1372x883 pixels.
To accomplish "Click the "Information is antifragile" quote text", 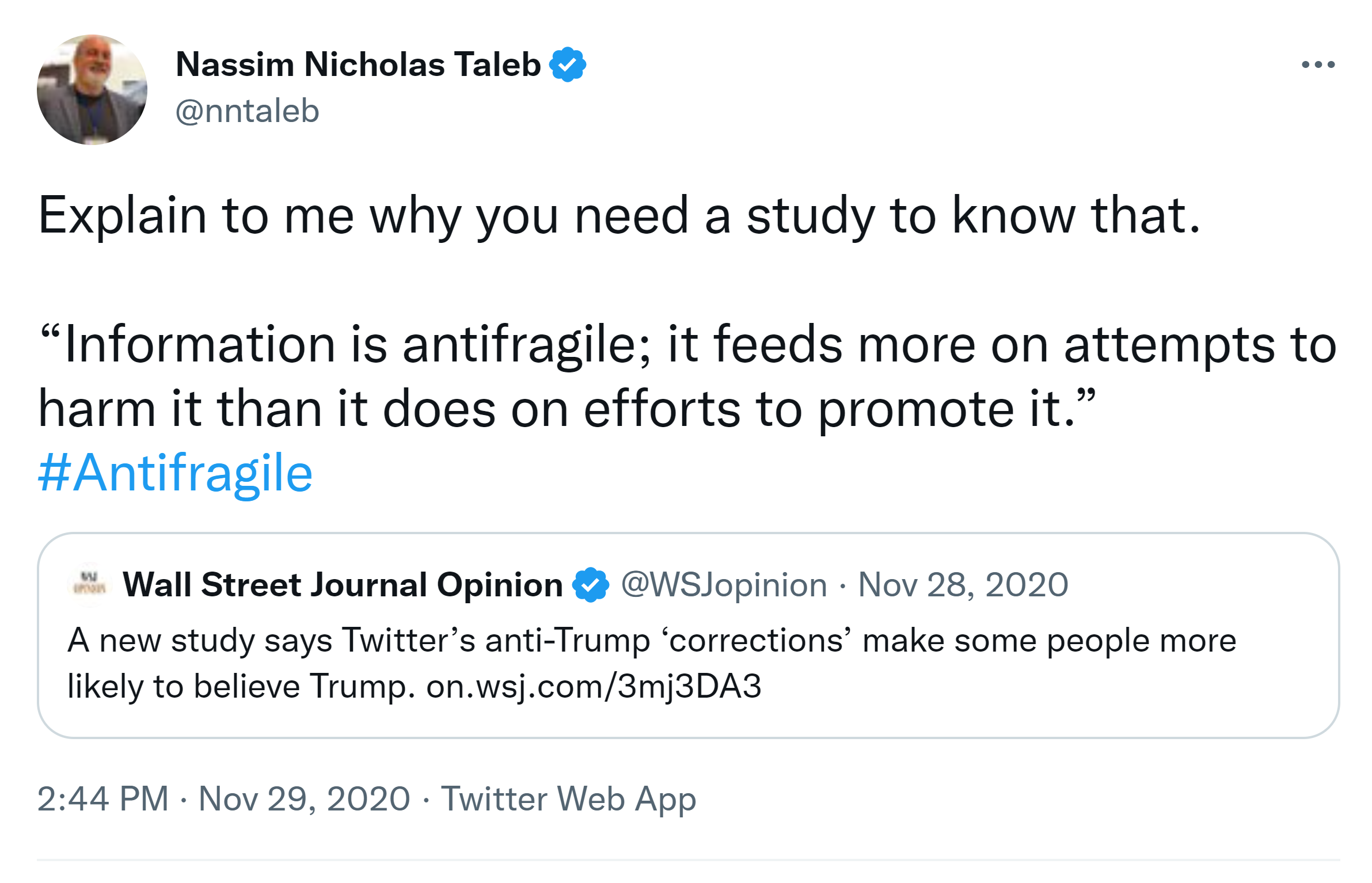I will [687, 344].
